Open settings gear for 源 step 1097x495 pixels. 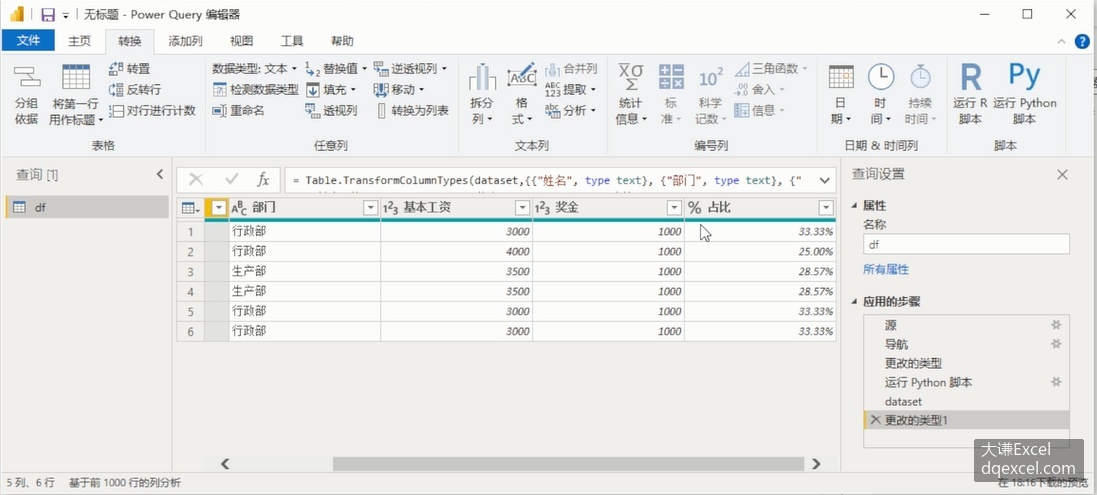(x=1056, y=324)
